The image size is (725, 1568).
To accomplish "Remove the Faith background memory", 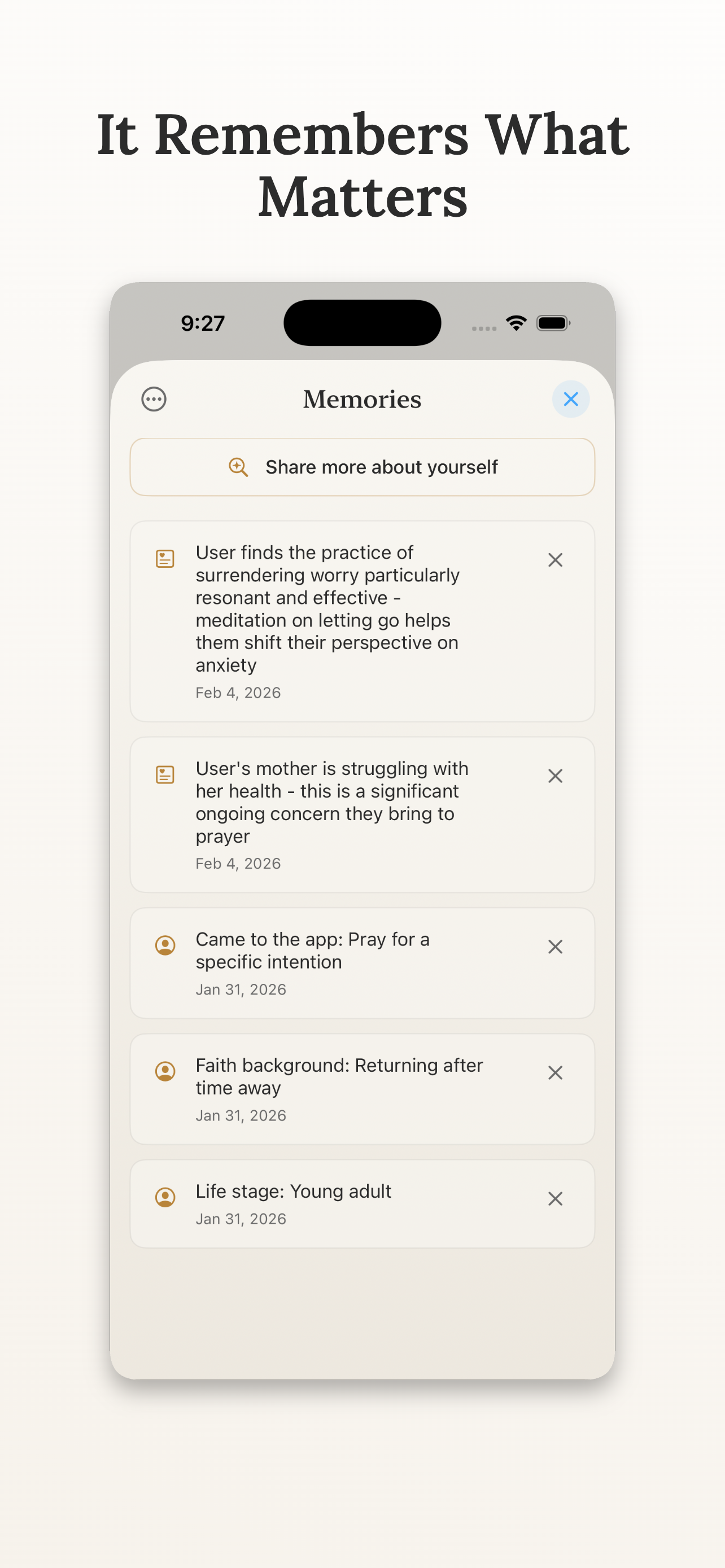I will (554, 1072).
